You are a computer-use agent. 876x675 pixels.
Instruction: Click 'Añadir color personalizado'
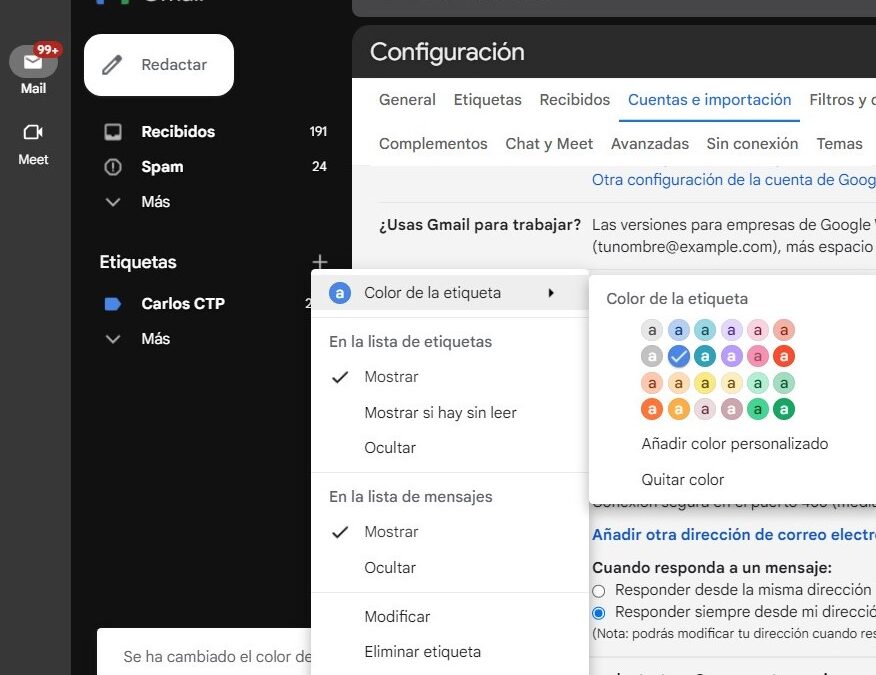[734, 444]
